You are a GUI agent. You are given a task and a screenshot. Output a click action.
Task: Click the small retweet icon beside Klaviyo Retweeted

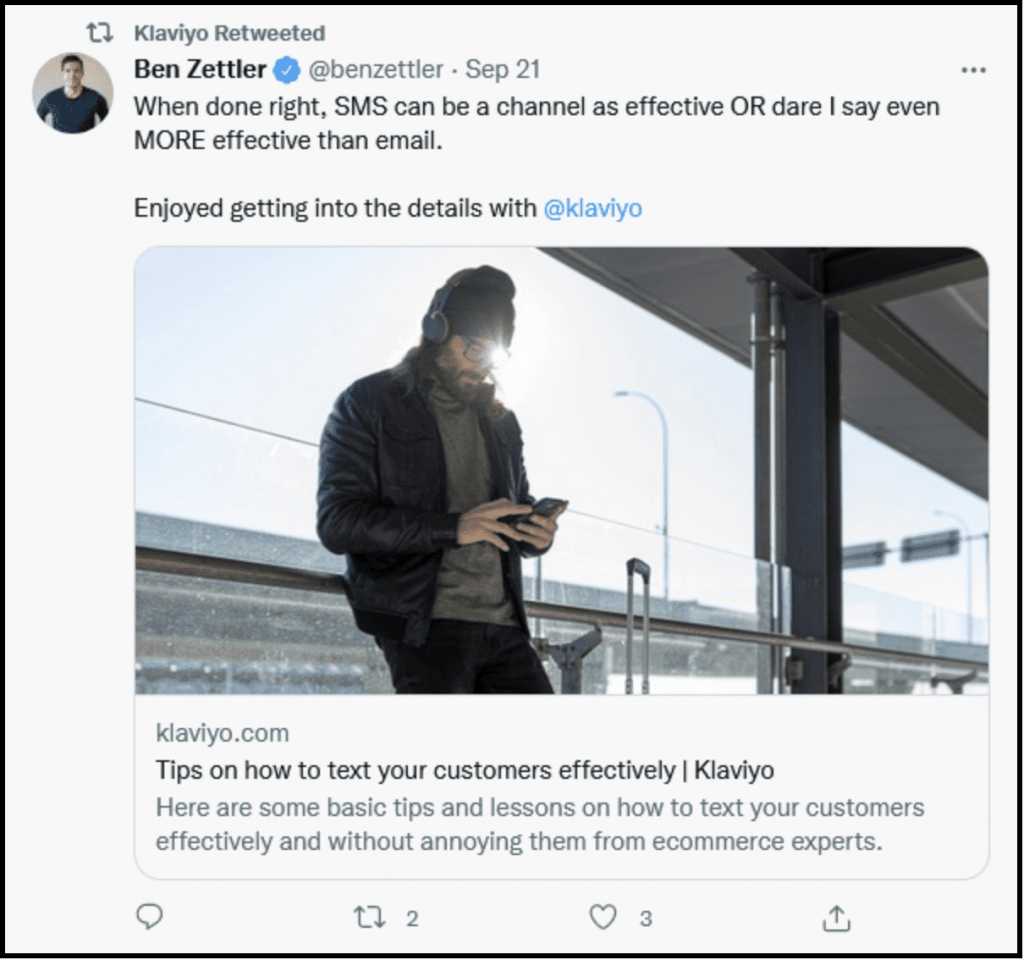(x=100, y=33)
